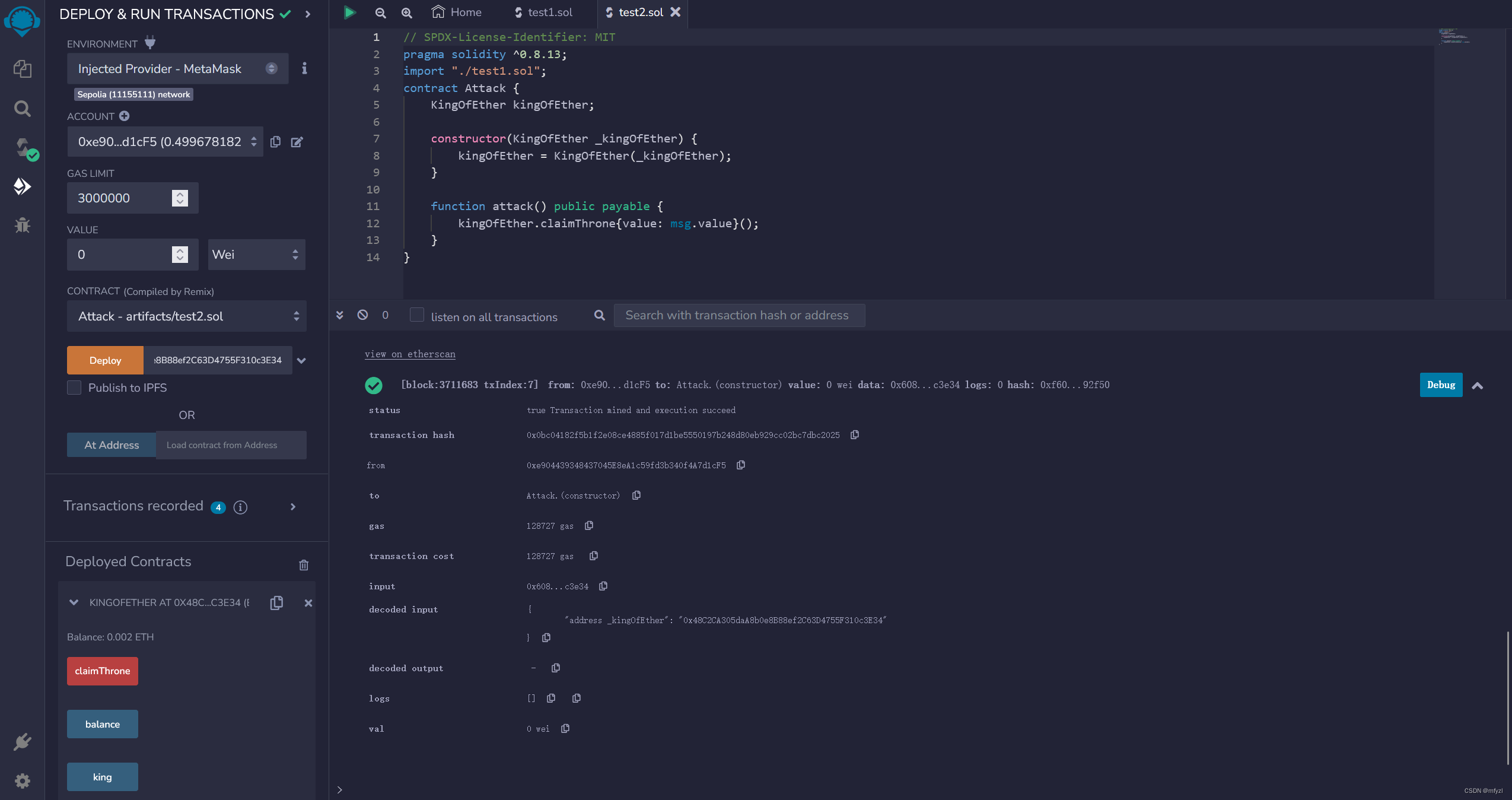Open the Solidity compiler plugin icon
The width and height of the screenshot is (1512, 800).
(x=23, y=147)
